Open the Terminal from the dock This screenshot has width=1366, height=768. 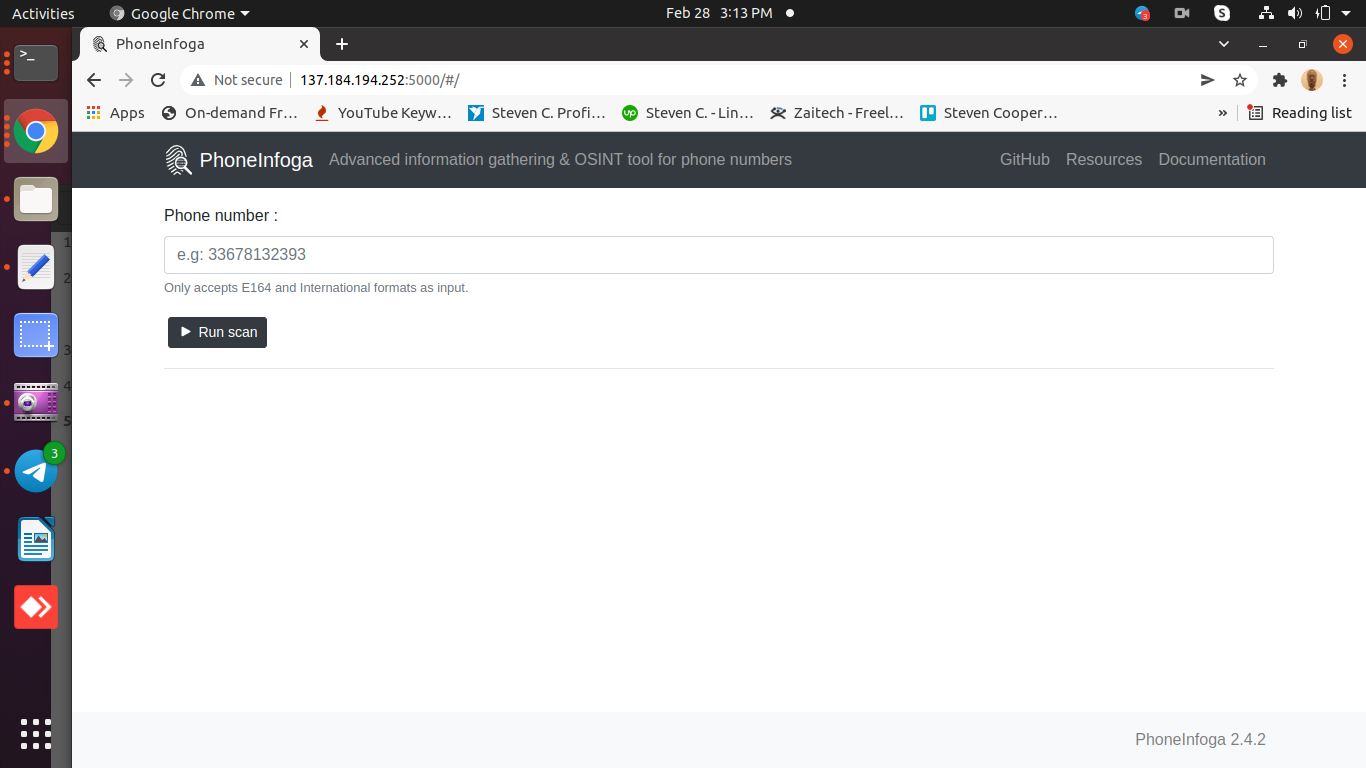pos(36,63)
